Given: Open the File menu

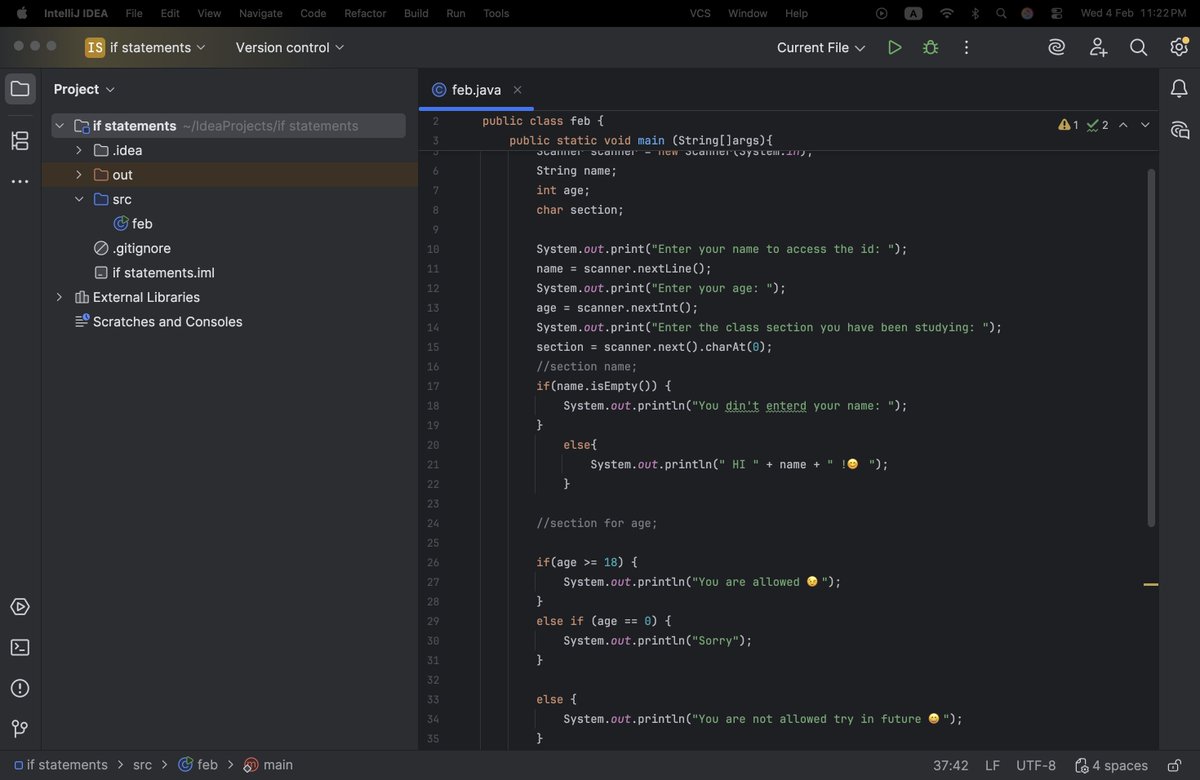Looking at the screenshot, I should (133, 13).
